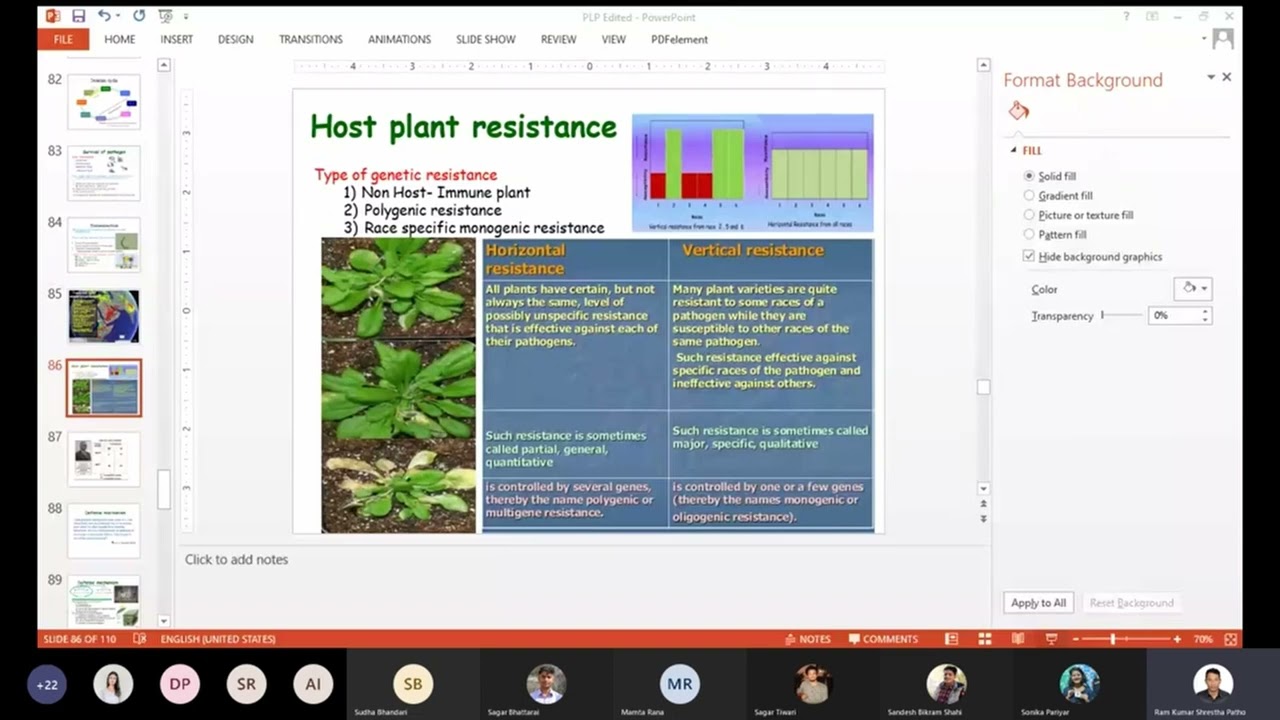
Task: Switch to Reading View icon
Action: [1018, 639]
